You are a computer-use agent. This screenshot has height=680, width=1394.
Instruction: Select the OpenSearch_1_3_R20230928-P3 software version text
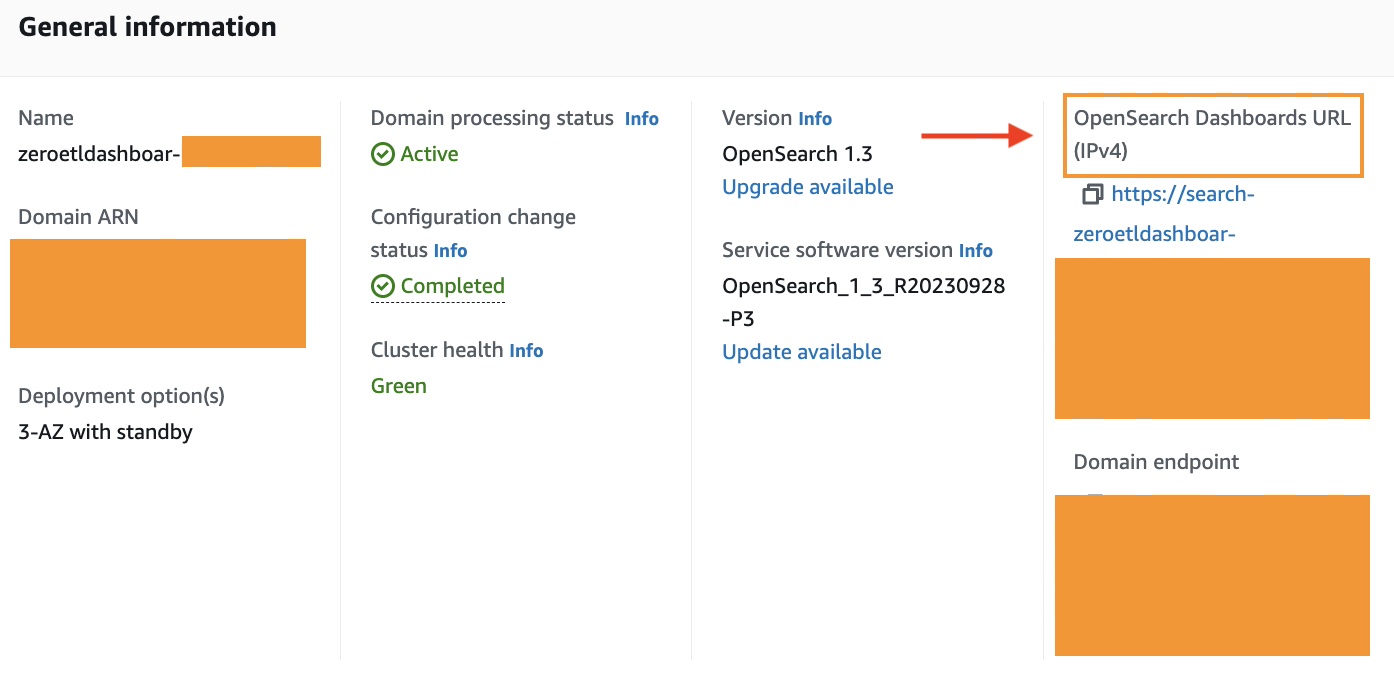pyautogui.click(x=864, y=302)
